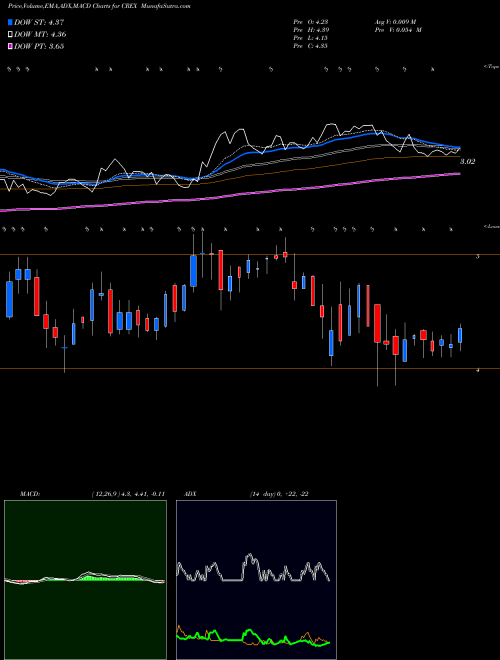This screenshot has height=660, width=500.
Task: Click the 'Pre L: 4.15' value
Action: [311, 38]
